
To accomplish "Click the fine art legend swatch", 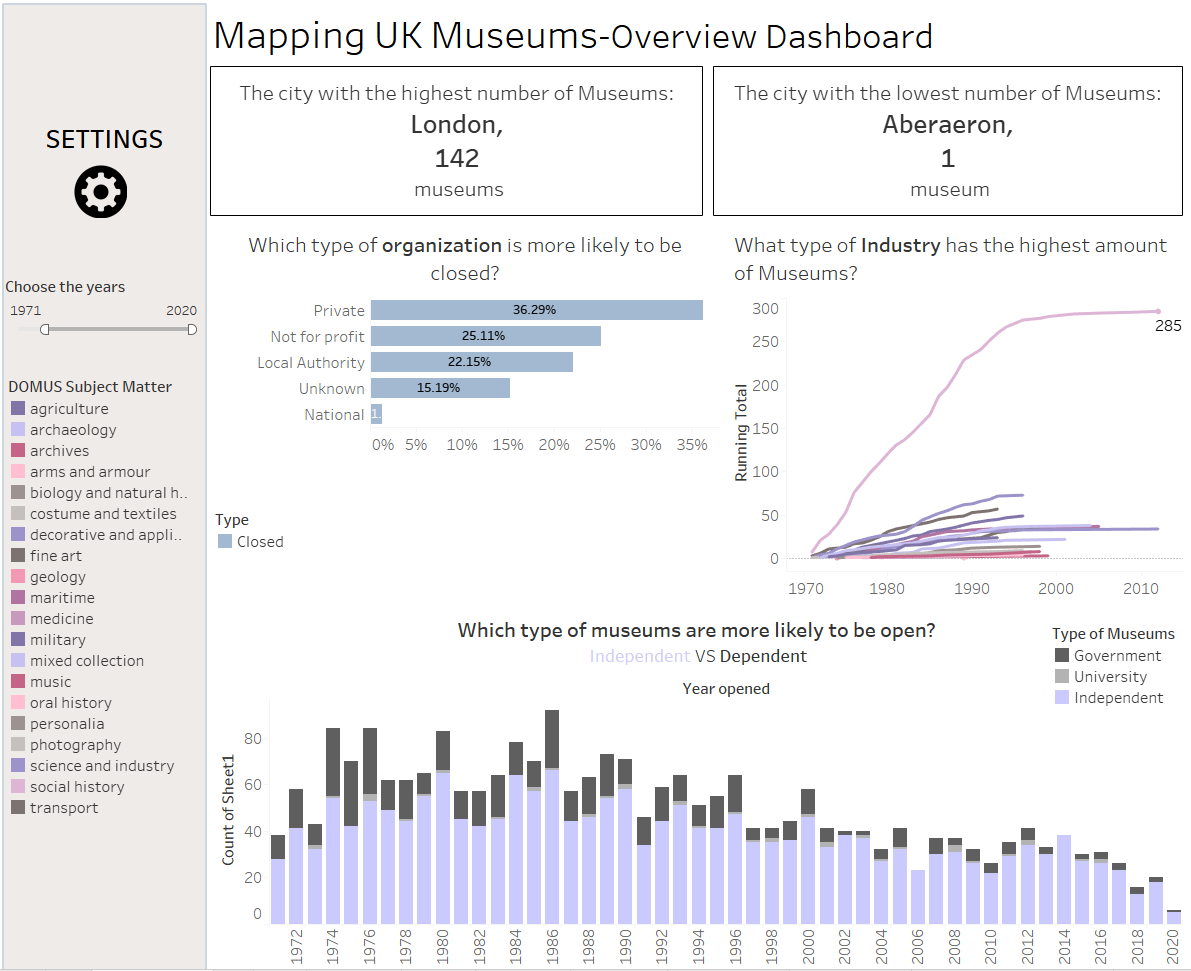I will click(18, 555).
